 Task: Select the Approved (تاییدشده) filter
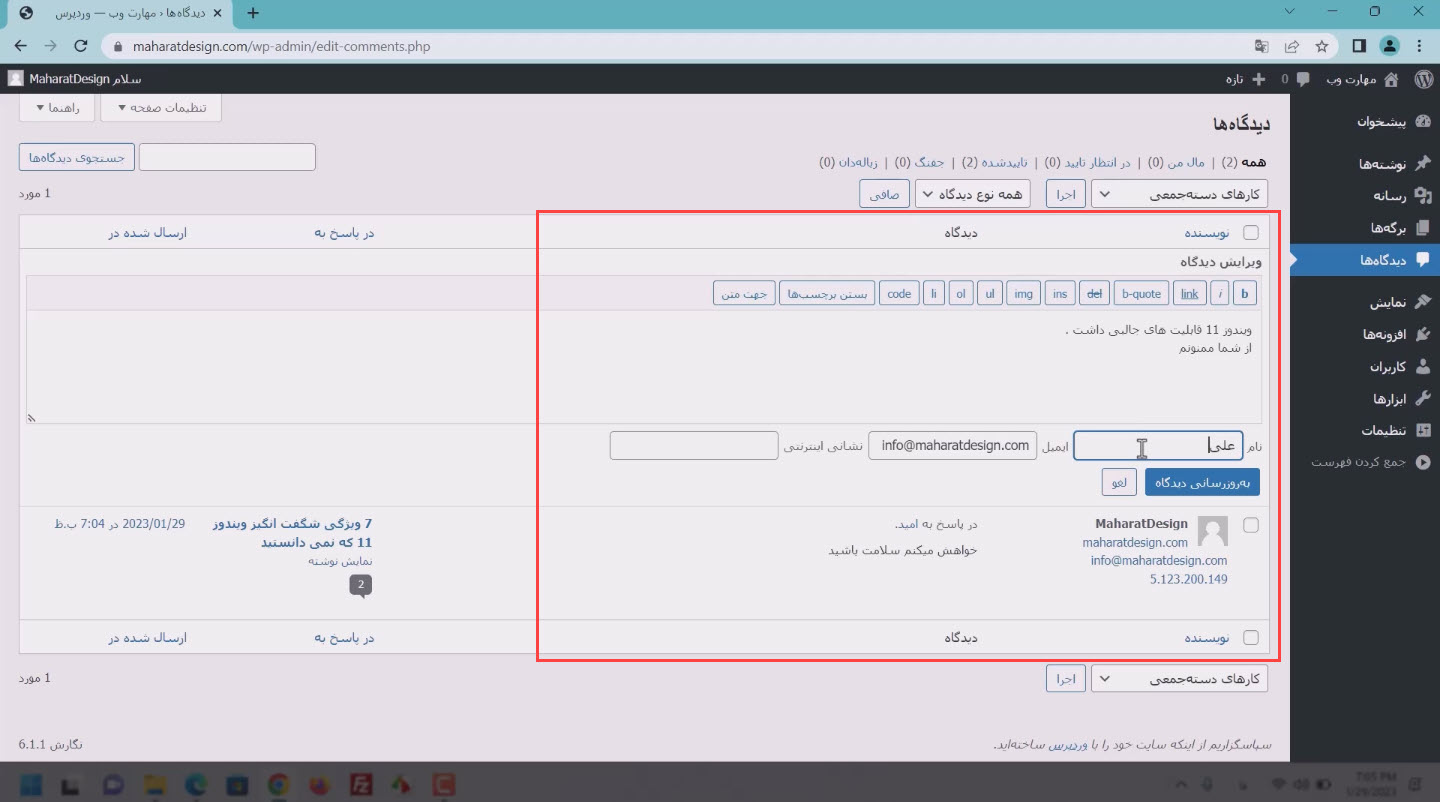[1004, 162]
